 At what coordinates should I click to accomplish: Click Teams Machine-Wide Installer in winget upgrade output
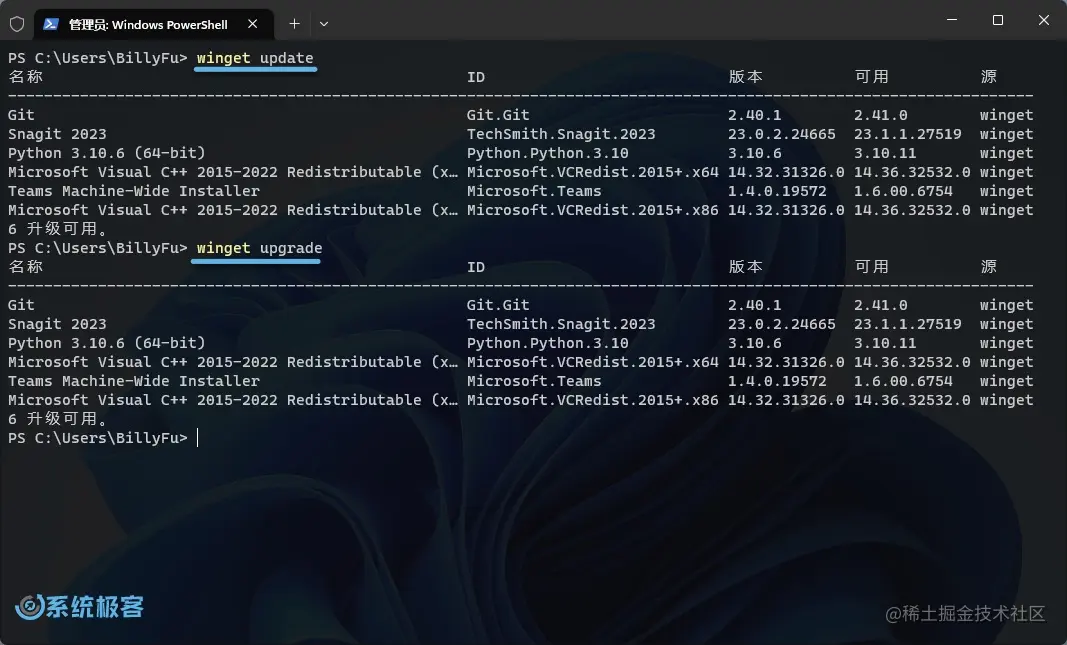coord(134,381)
